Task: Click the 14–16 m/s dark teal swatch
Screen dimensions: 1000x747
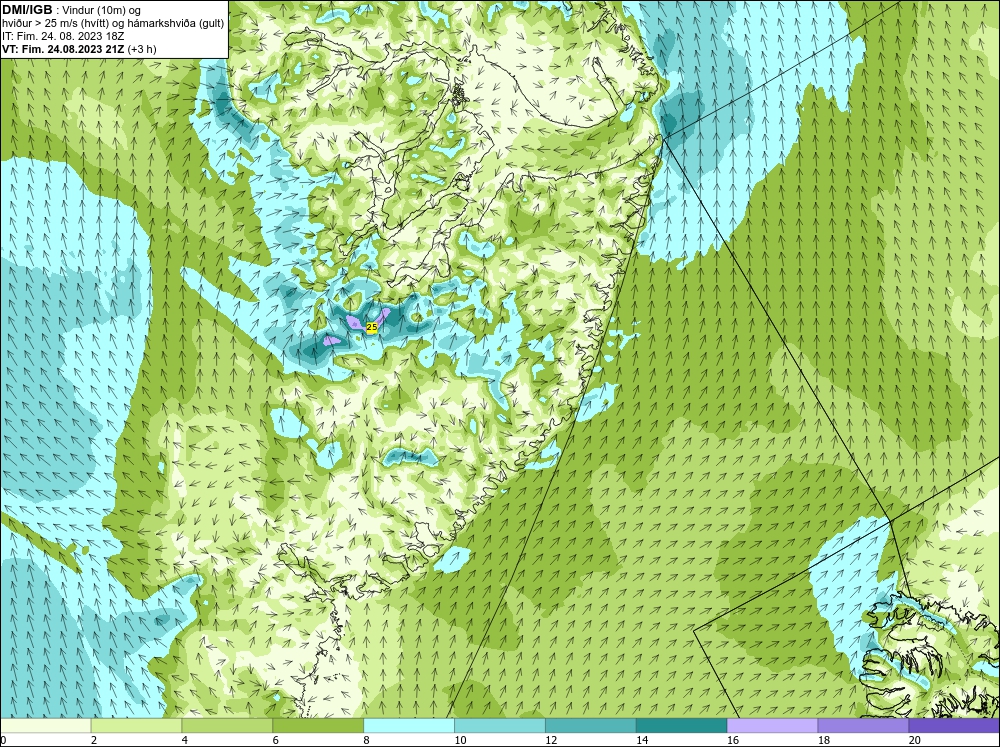Action: (x=682, y=726)
